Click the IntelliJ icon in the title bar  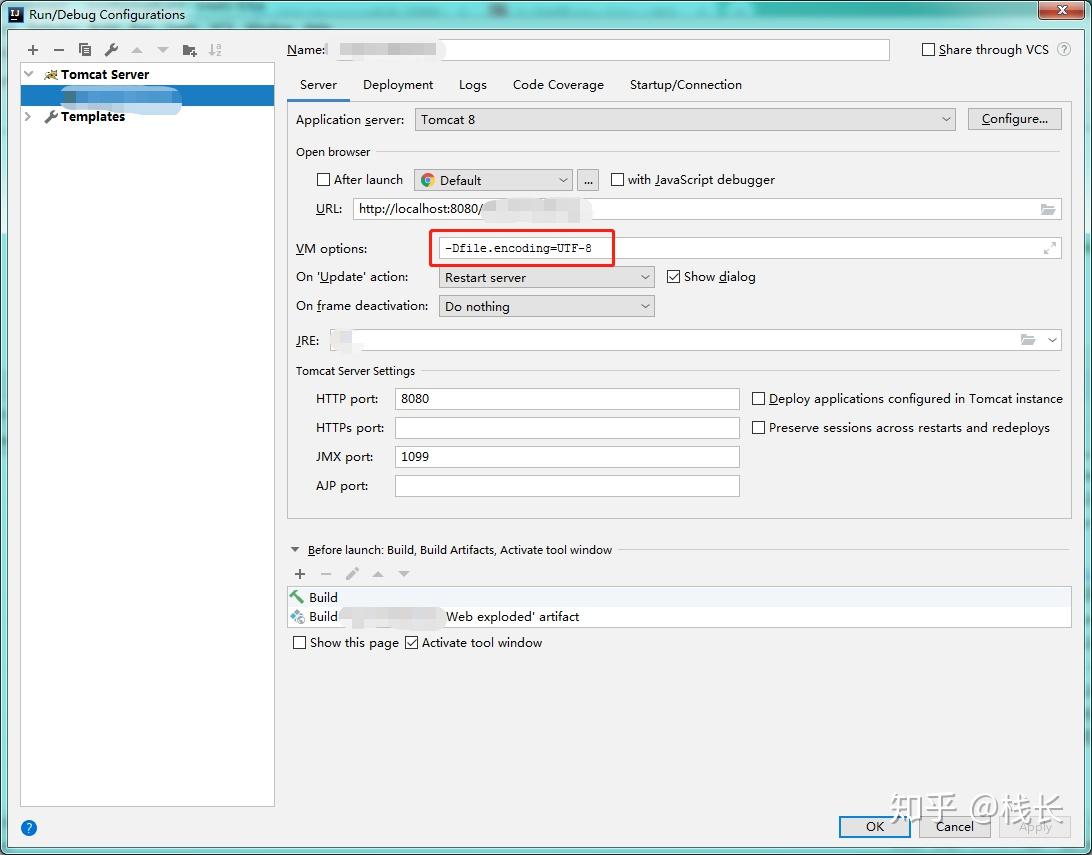[15, 14]
